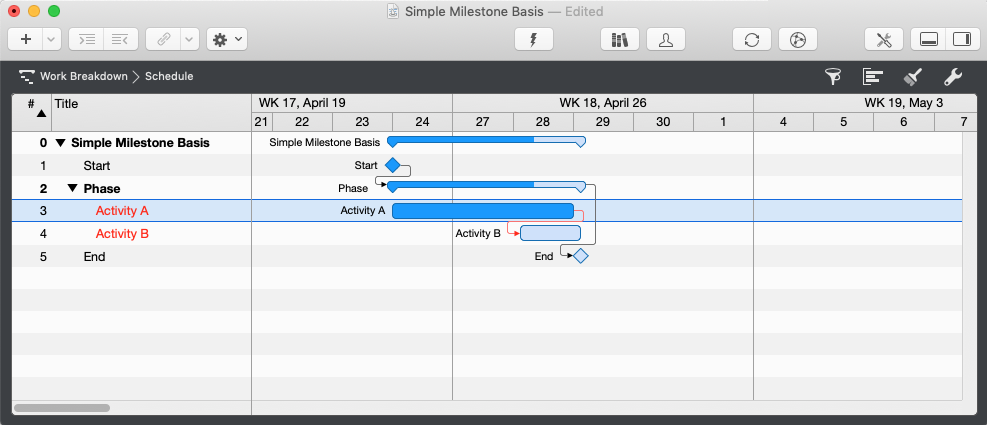Open the dropdown arrow beside the add button
The width and height of the screenshot is (987, 425).
pos(50,39)
